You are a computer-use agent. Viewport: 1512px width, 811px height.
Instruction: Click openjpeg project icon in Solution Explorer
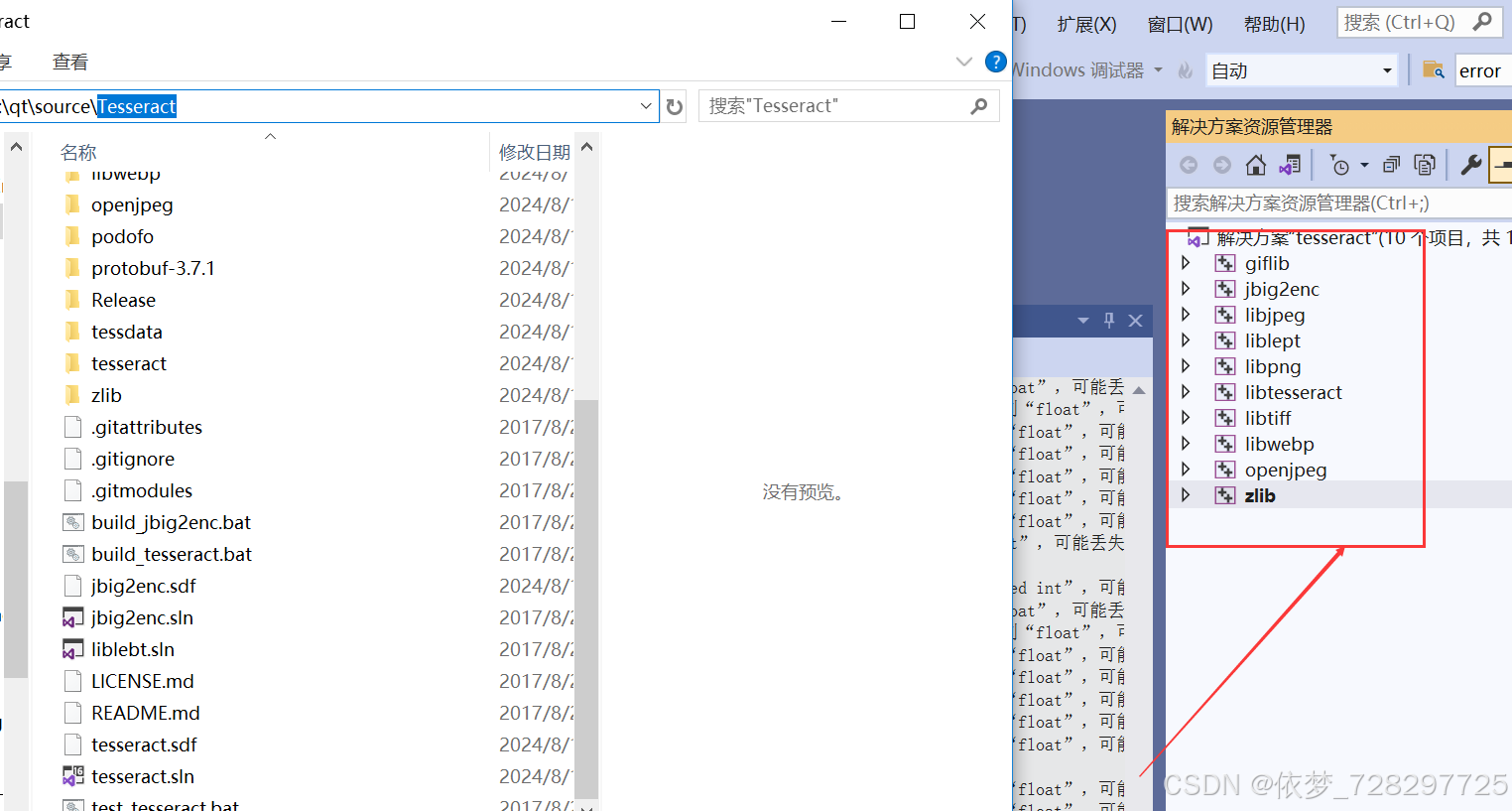1225,470
